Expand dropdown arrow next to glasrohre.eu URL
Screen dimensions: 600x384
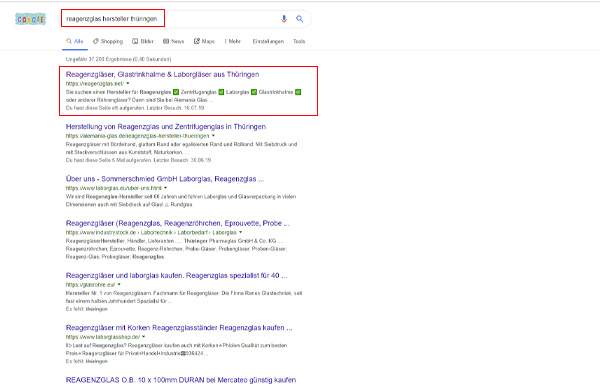119,285
